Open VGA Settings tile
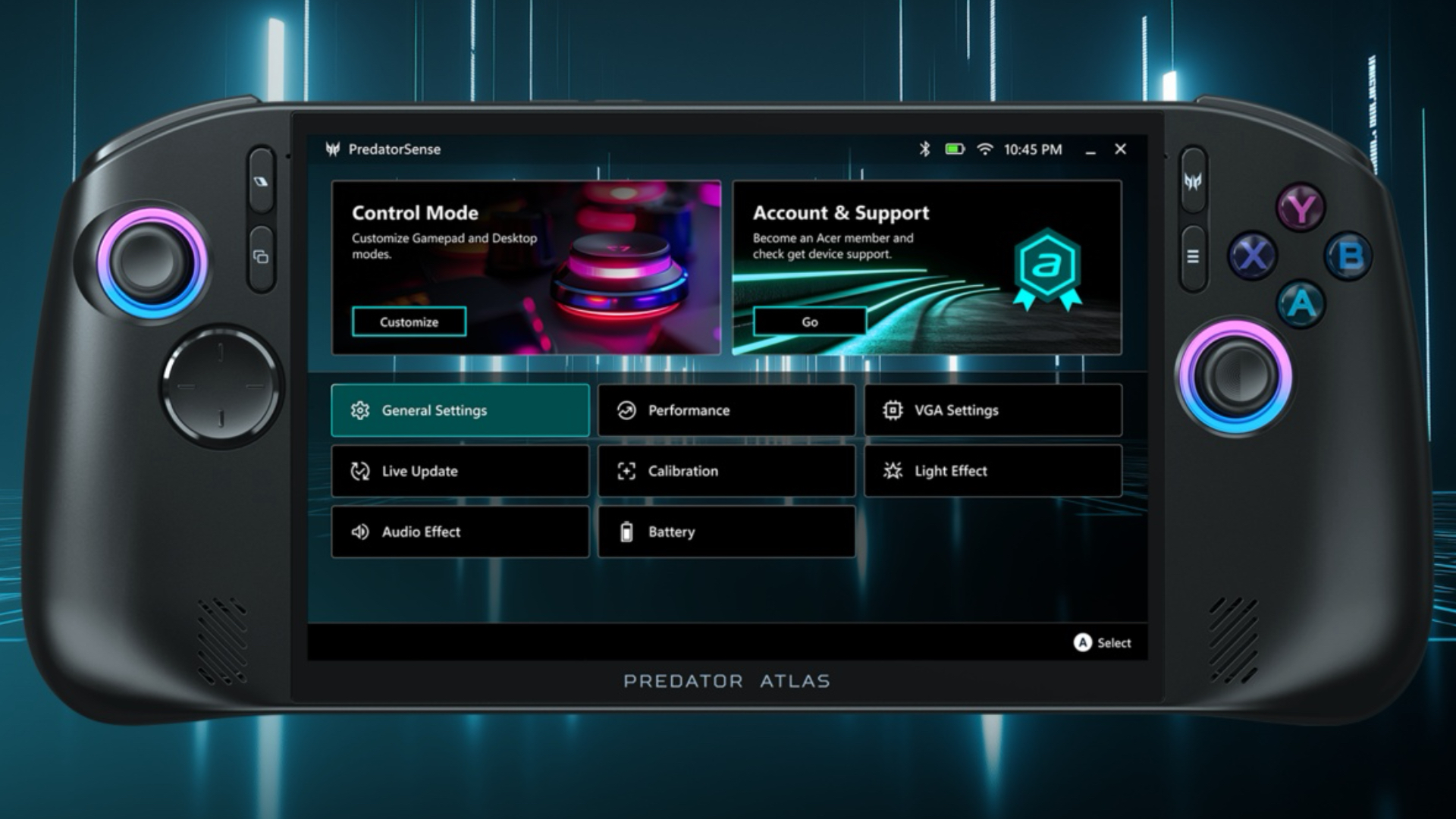This screenshot has width=1456, height=819. click(x=993, y=410)
